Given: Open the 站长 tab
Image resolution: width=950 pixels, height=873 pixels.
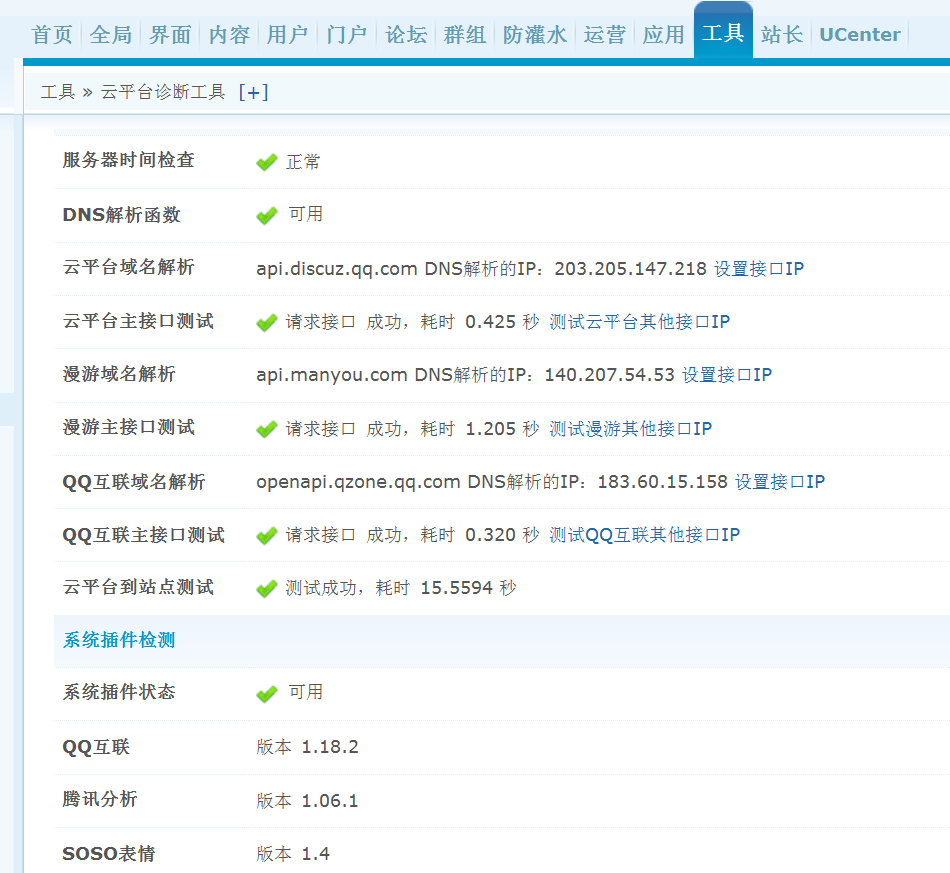Looking at the screenshot, I should click(x=781, y=35).
